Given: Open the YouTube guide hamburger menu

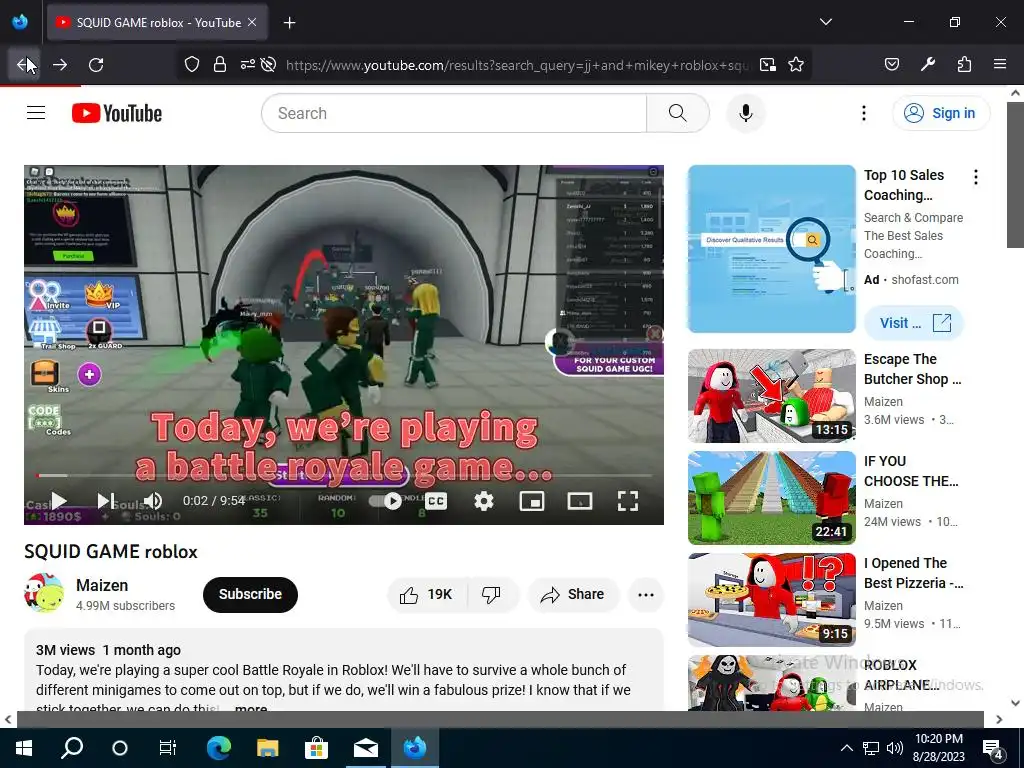Looking at the screenshot, I should 36,113.
